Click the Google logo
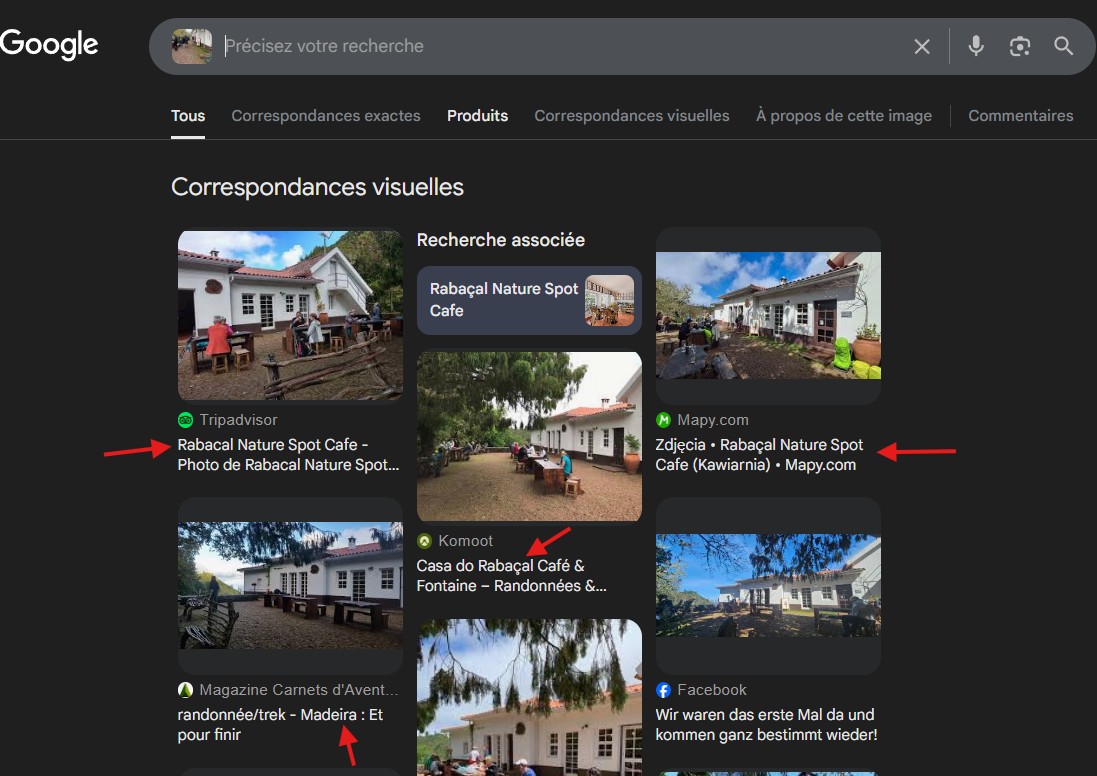Viewport: 1097px width, 776px height. [x=49, y=45]
